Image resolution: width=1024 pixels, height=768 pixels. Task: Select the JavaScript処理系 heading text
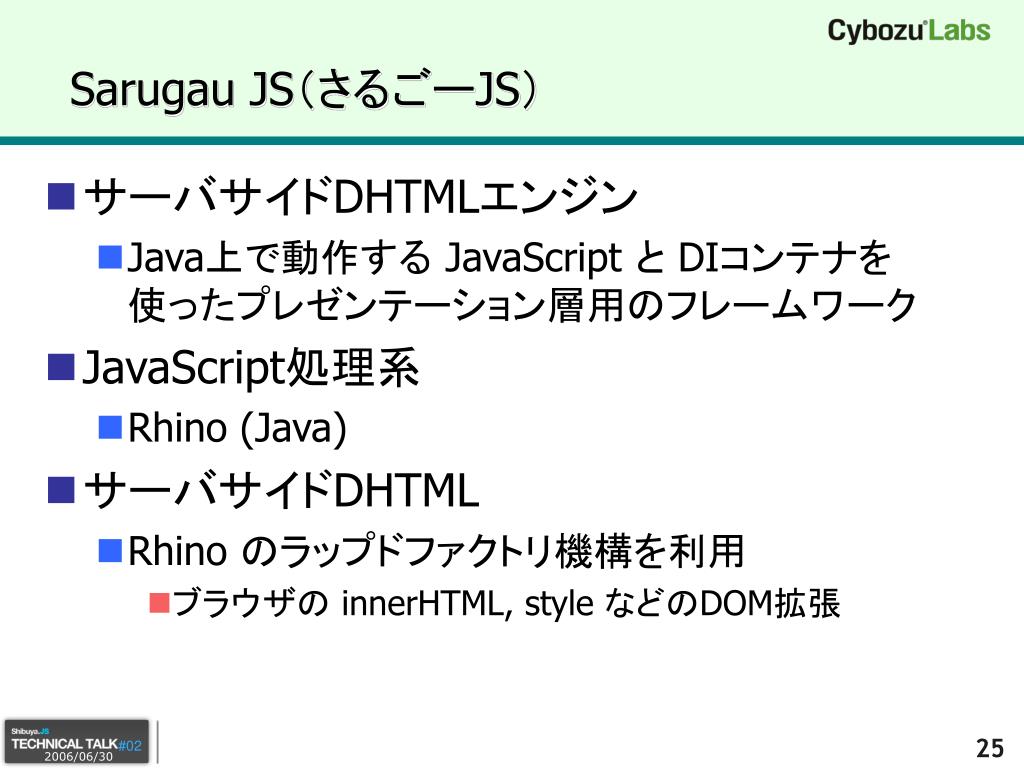coord(249,370)
